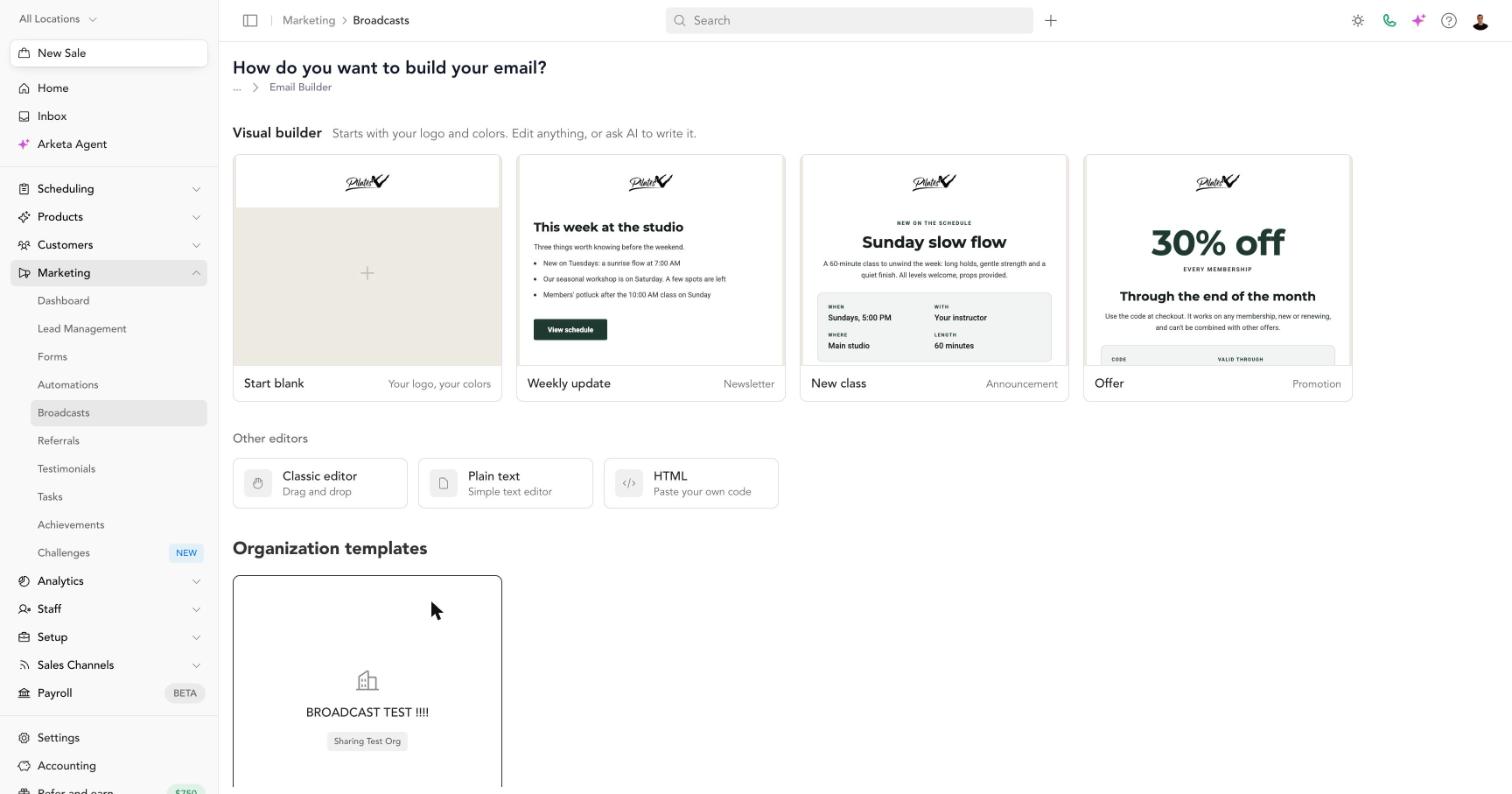
Task: Expand the Customers section chevron
Action: (196, 245)
